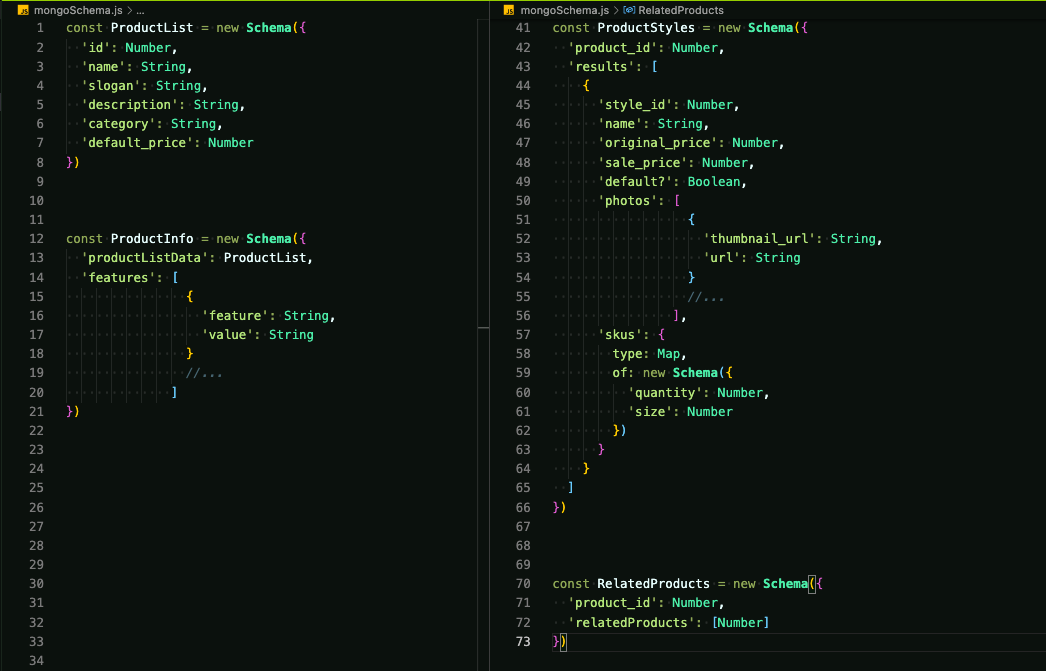Click the 'results' key
1046x671 pixels.
(601, 67)
